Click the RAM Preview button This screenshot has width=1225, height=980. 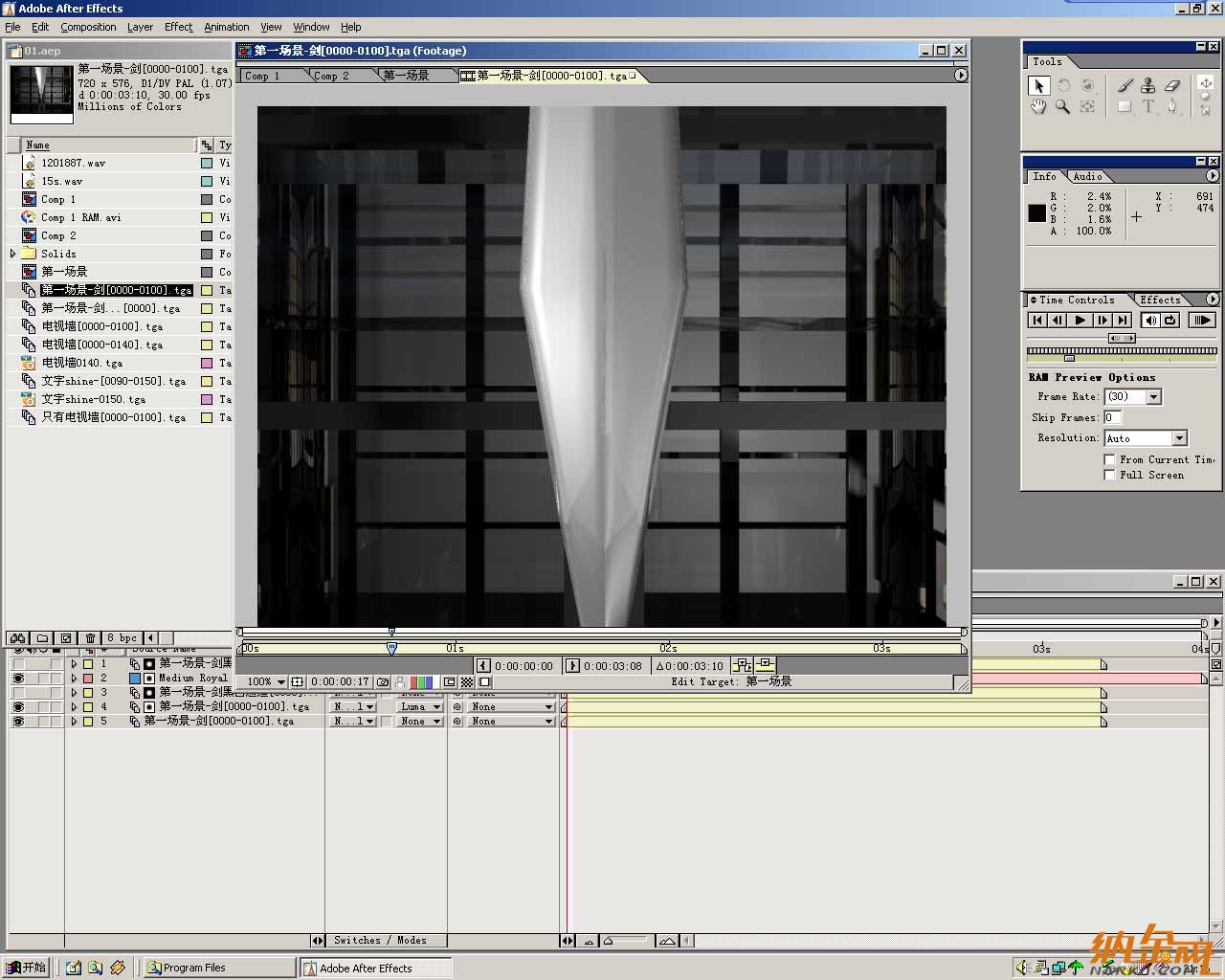pos(1202,321)
